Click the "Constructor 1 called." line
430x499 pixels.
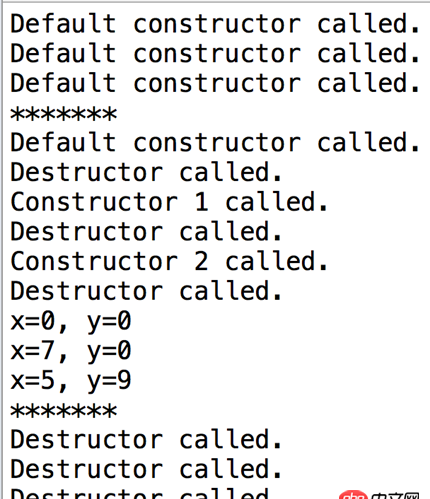pos(169,202)
